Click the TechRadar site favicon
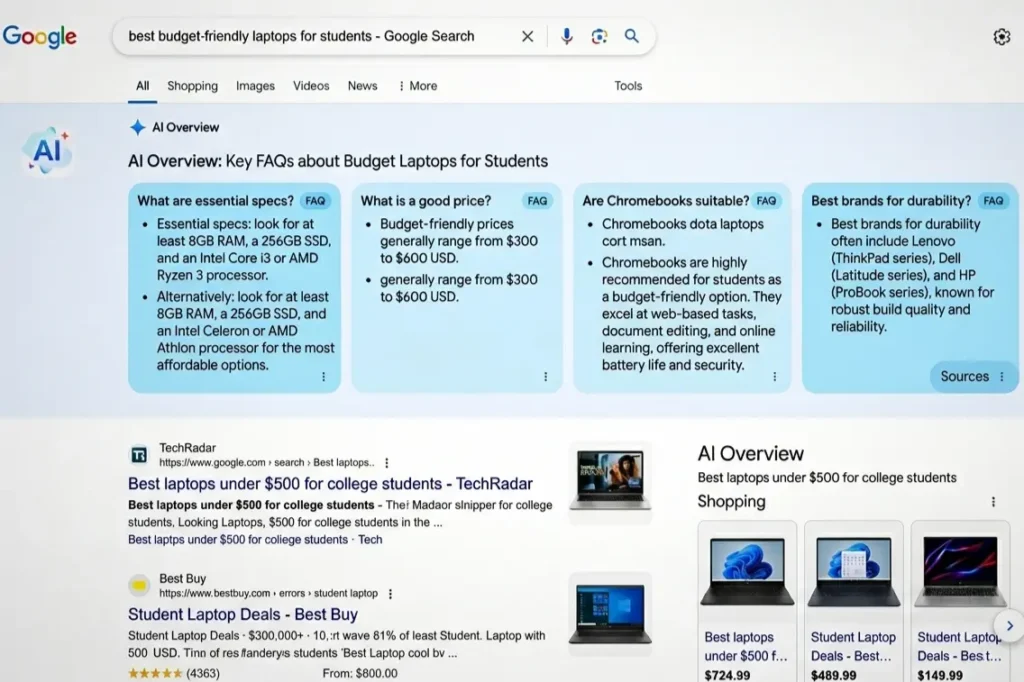 tap(139, 455)
